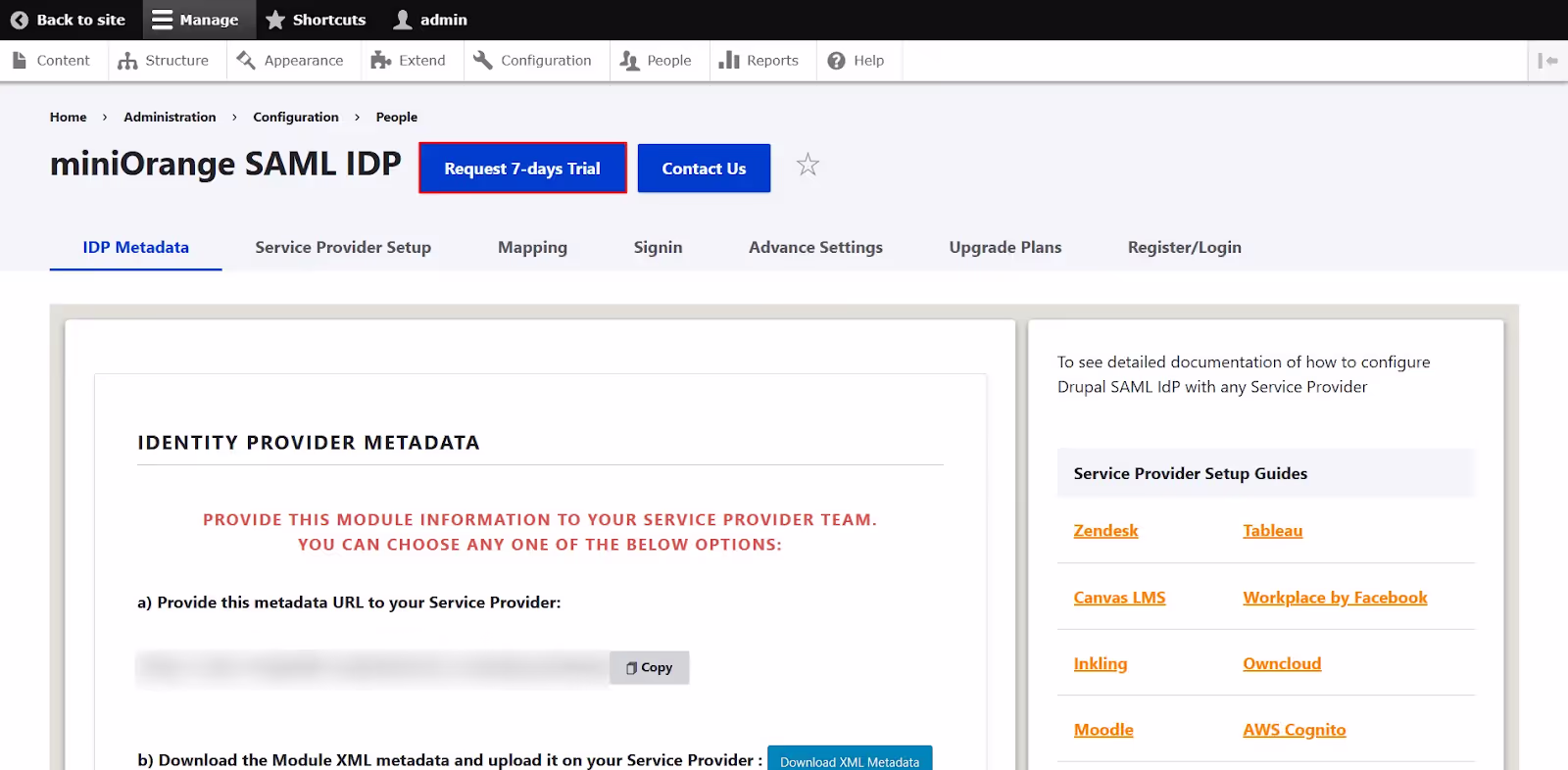Open the Content admin menu
This screenshot has height=770, width=1568.
52,61
